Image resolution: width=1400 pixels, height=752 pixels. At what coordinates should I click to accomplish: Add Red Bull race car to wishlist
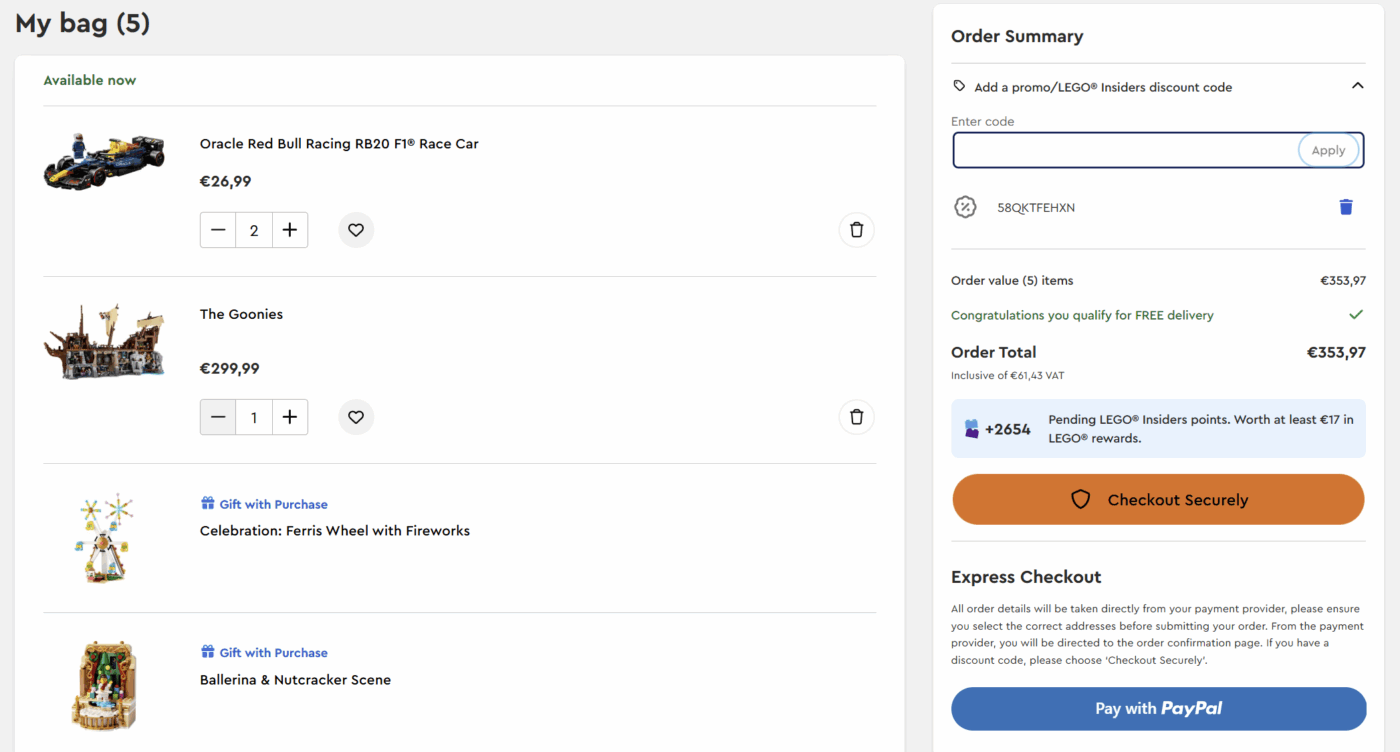pos(356,230)
